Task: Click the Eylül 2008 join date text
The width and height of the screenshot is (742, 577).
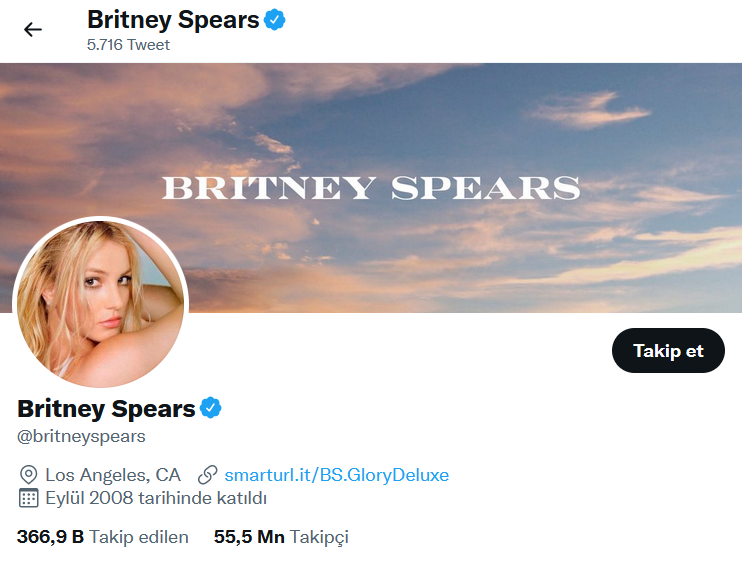Action: [156, 498]
